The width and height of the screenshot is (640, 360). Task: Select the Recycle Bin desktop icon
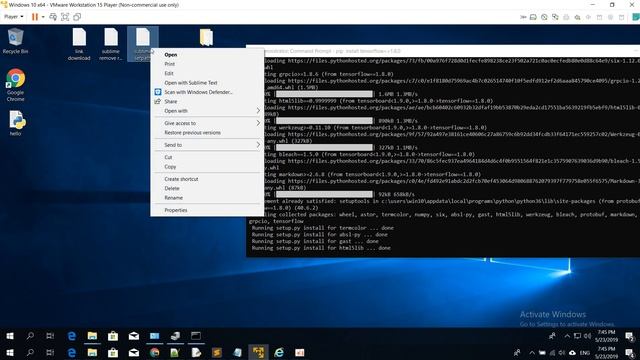(15, 40)
